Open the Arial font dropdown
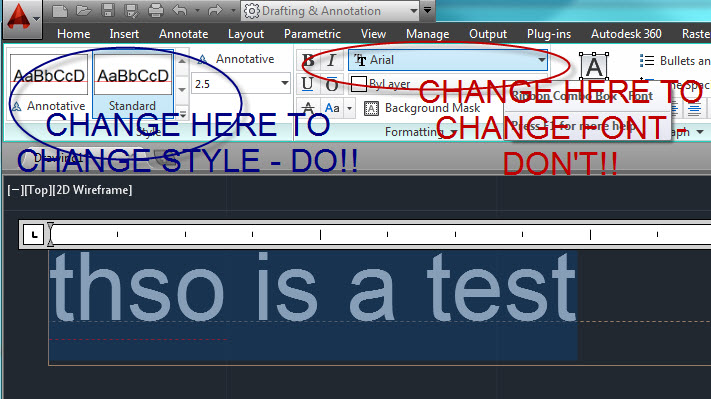Image resolution: width=711 pixels, height=399 pixels. [x=448, y=60]
